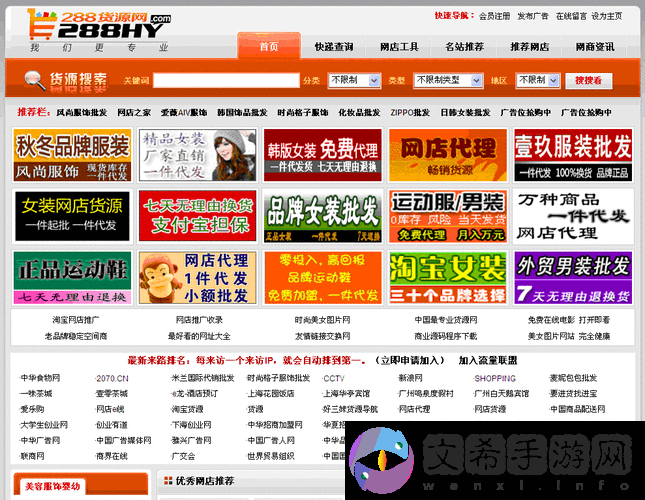The width and height of the screenshot is (645, 500).
Task: Click the magnifier icon beside 货源搜索
Action: [x=35, y=80]
